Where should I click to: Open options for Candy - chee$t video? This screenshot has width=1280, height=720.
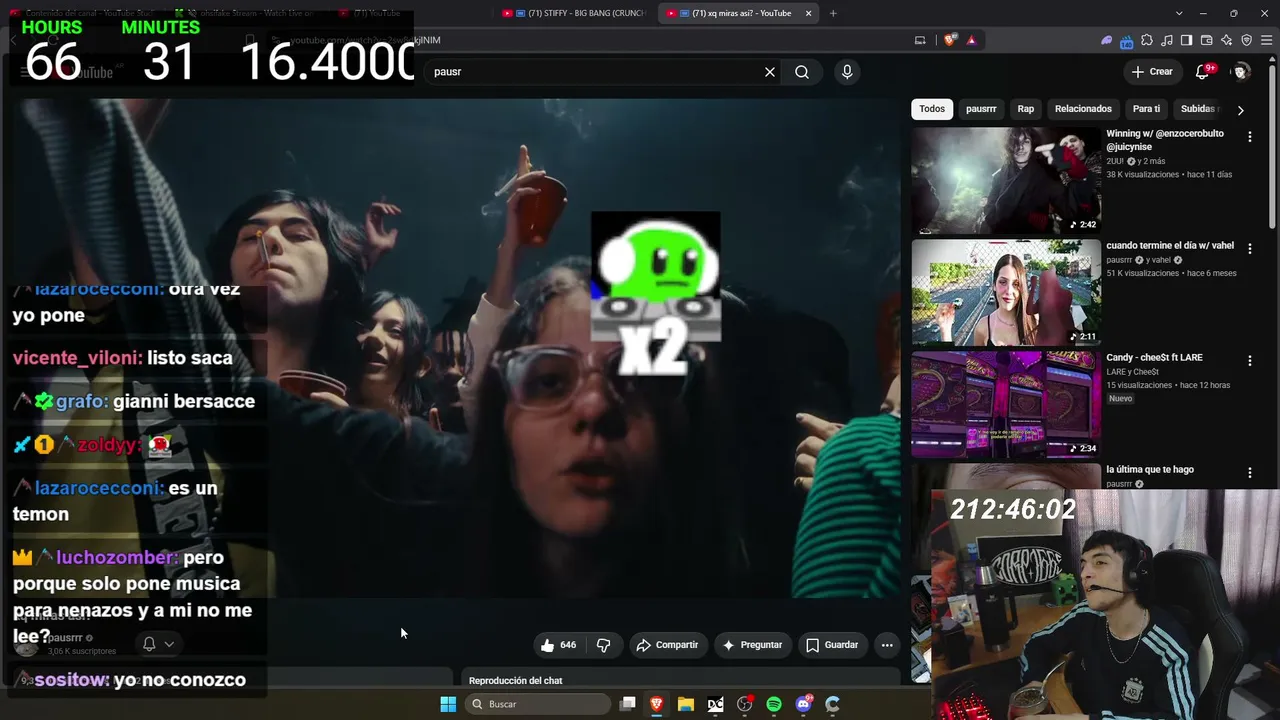(1249, 361)
